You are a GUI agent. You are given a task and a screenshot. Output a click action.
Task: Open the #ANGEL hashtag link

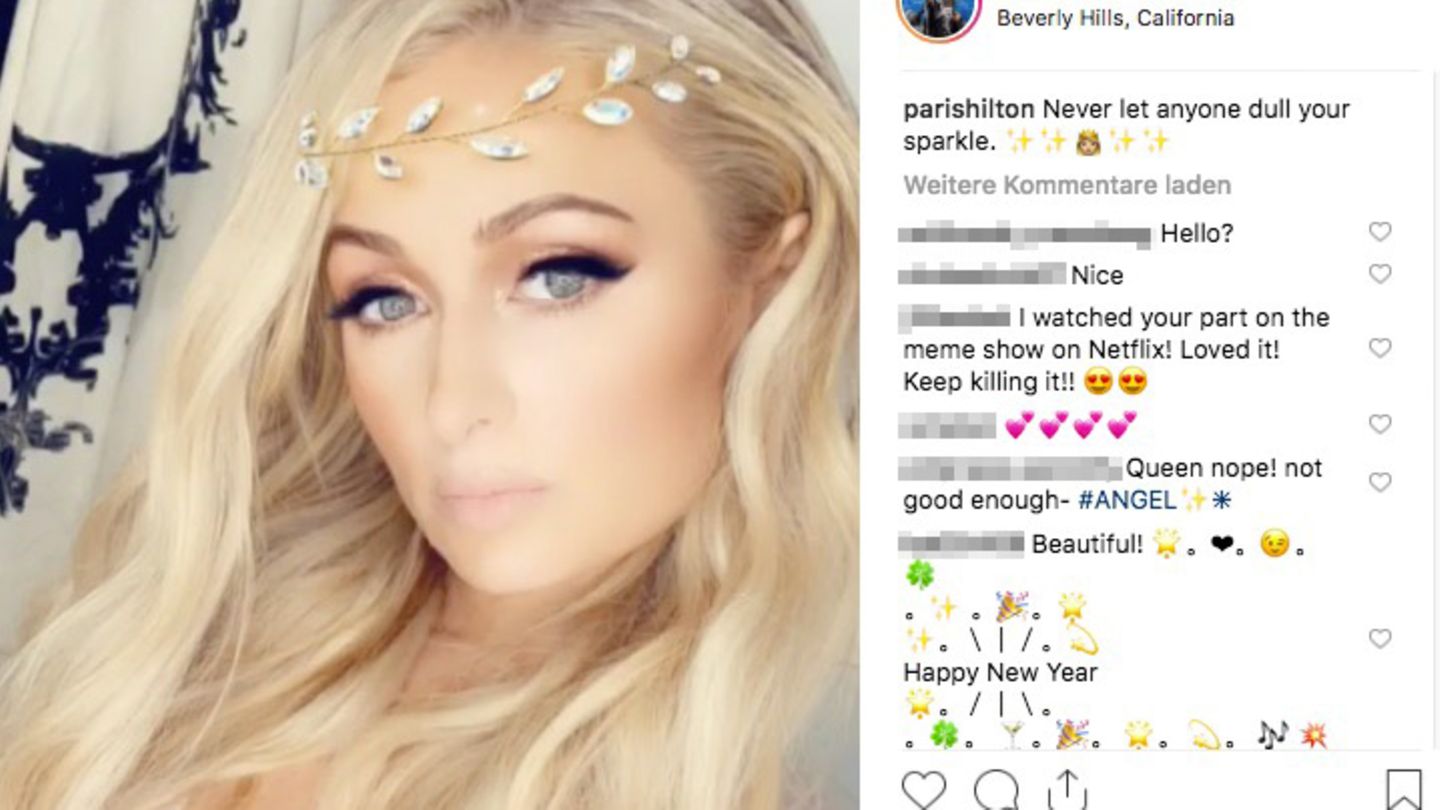click(x=1129, y=499)
